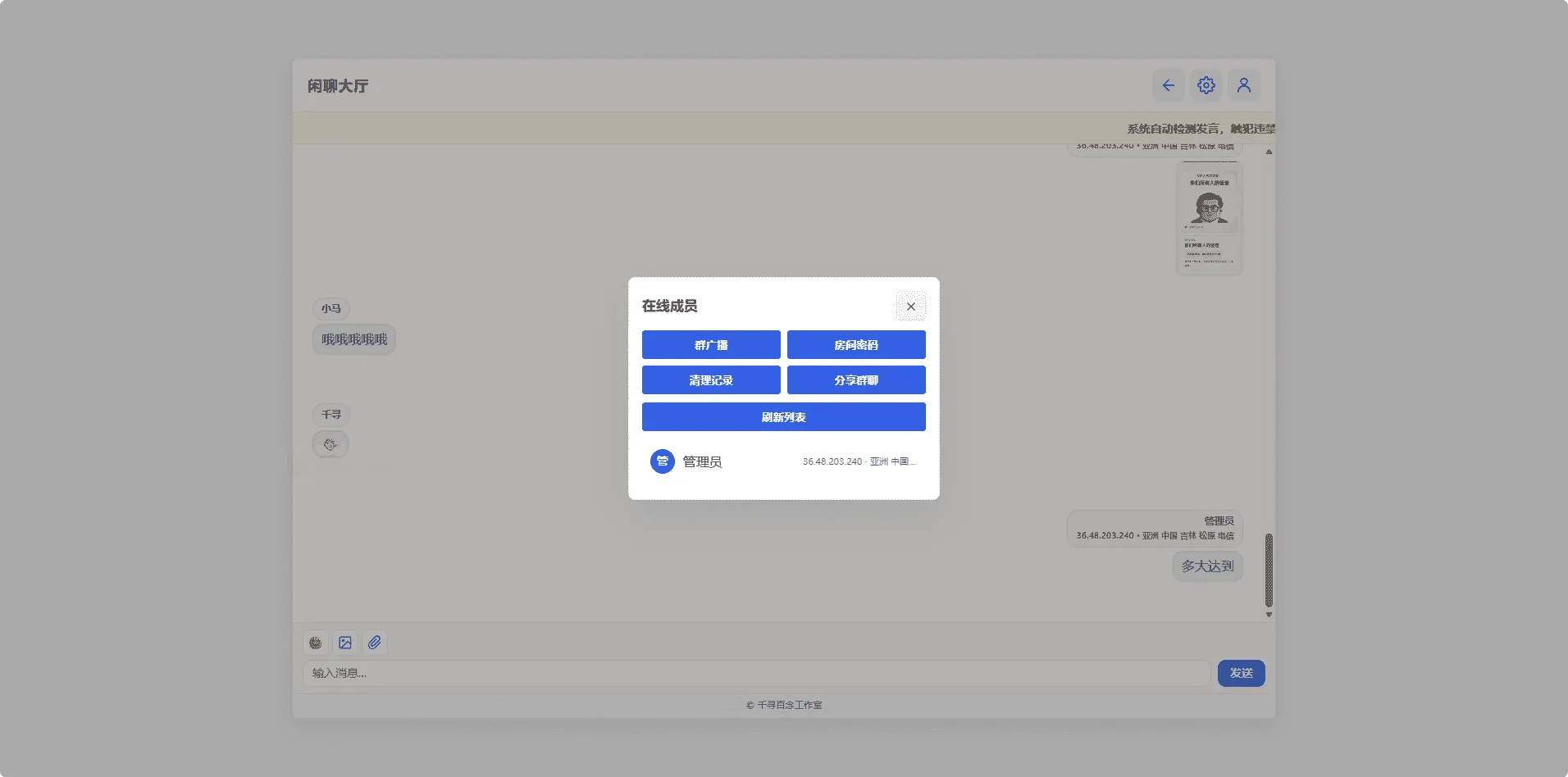Image resolution: width=1568 pixels, height=777 pixels.
Task: Refresh the member list via 刷新列表
Action: 784,417
